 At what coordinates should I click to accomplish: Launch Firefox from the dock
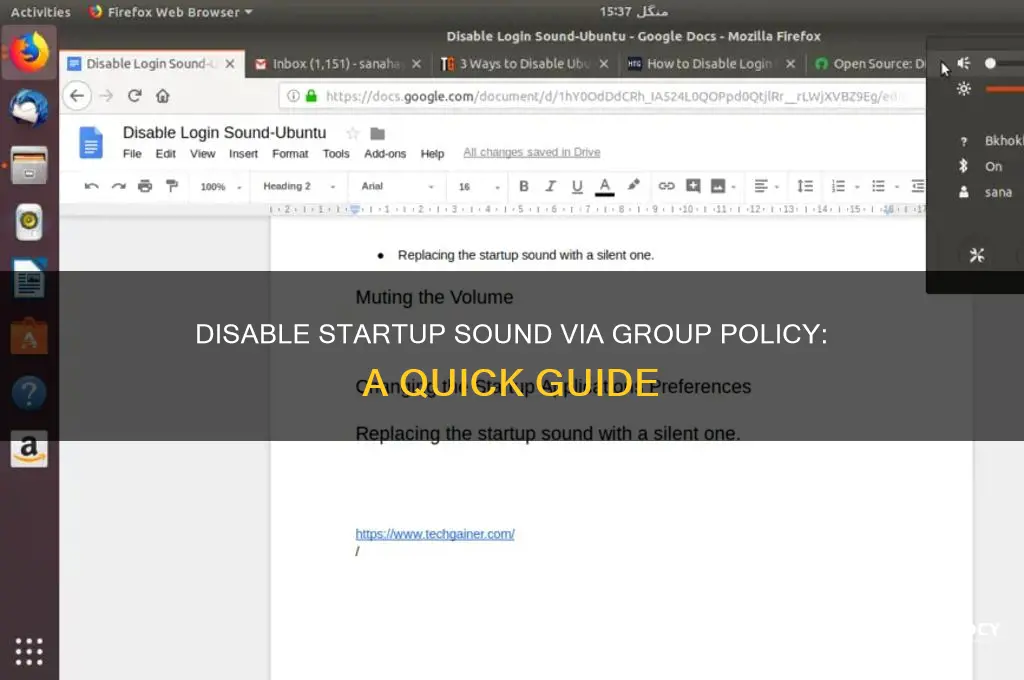click(29, 52)
